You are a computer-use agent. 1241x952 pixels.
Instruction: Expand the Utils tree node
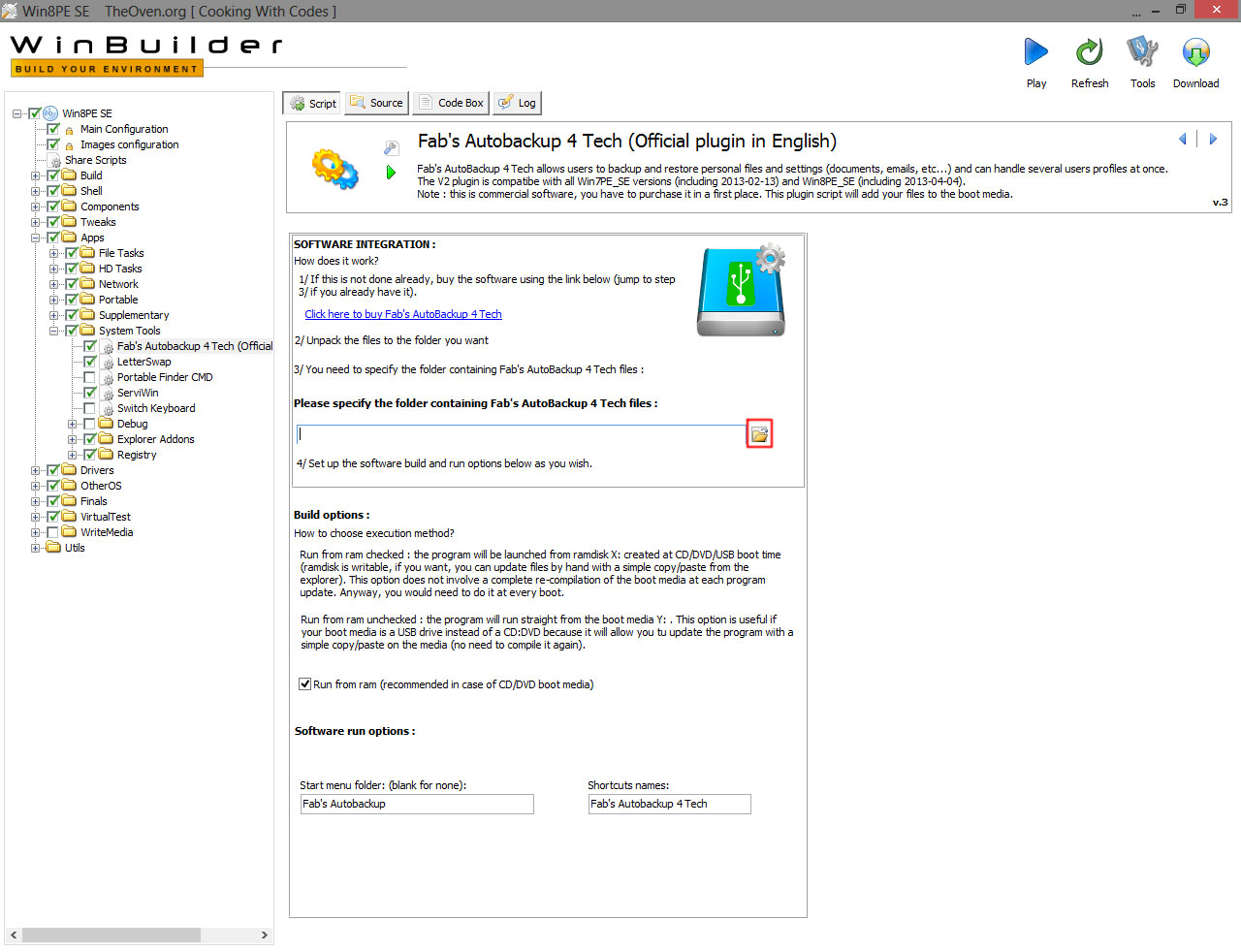click(36, 548)
